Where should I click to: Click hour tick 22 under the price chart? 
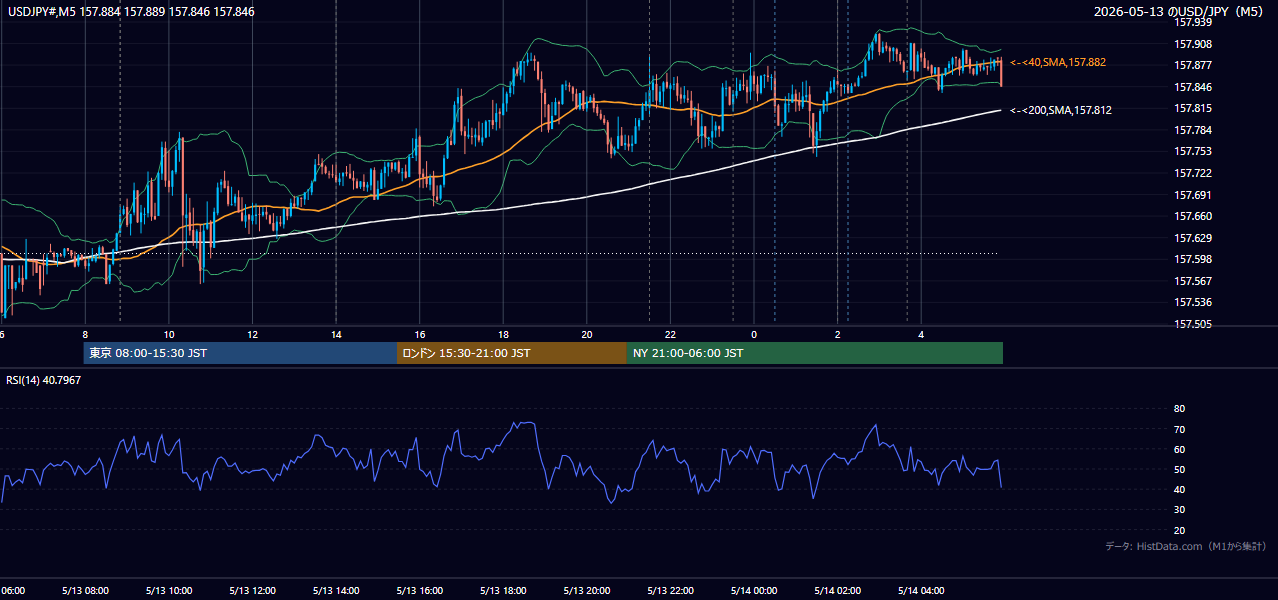[671, 334]
